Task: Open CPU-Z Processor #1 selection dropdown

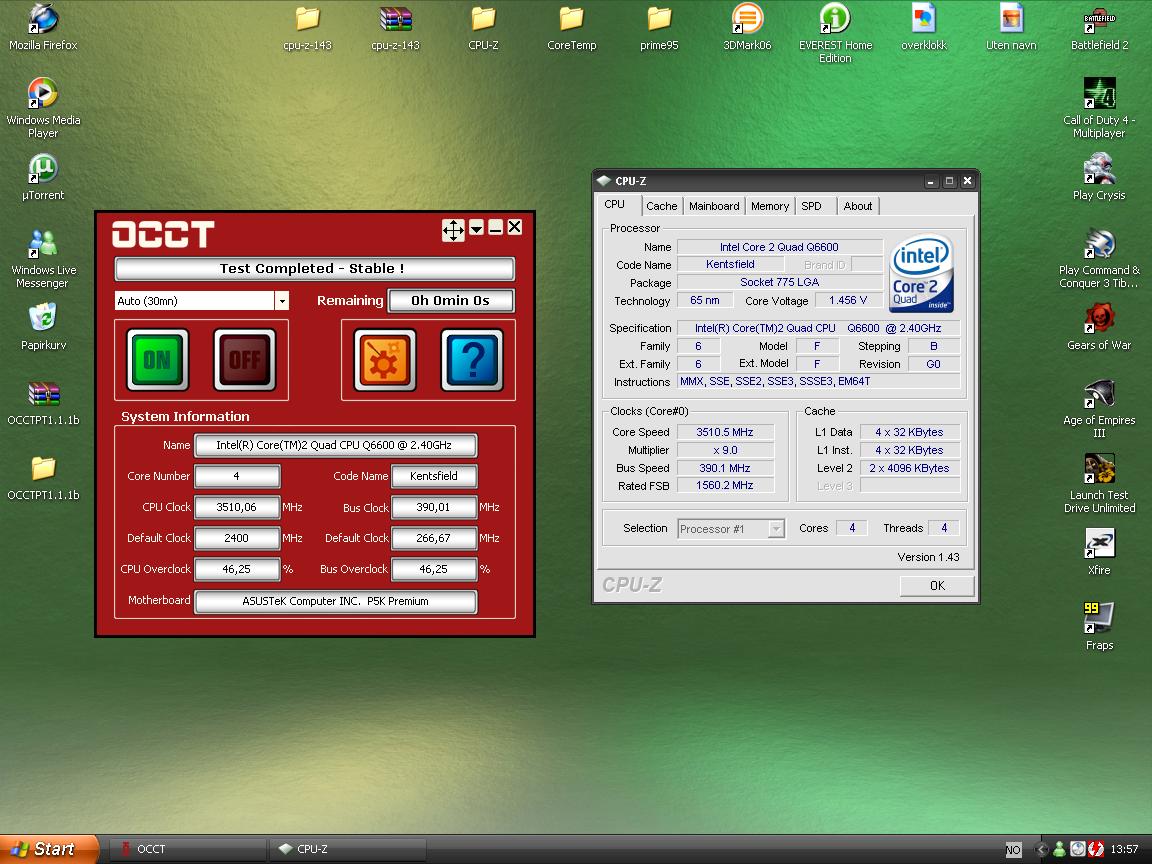Action: (x=776, y=528)
